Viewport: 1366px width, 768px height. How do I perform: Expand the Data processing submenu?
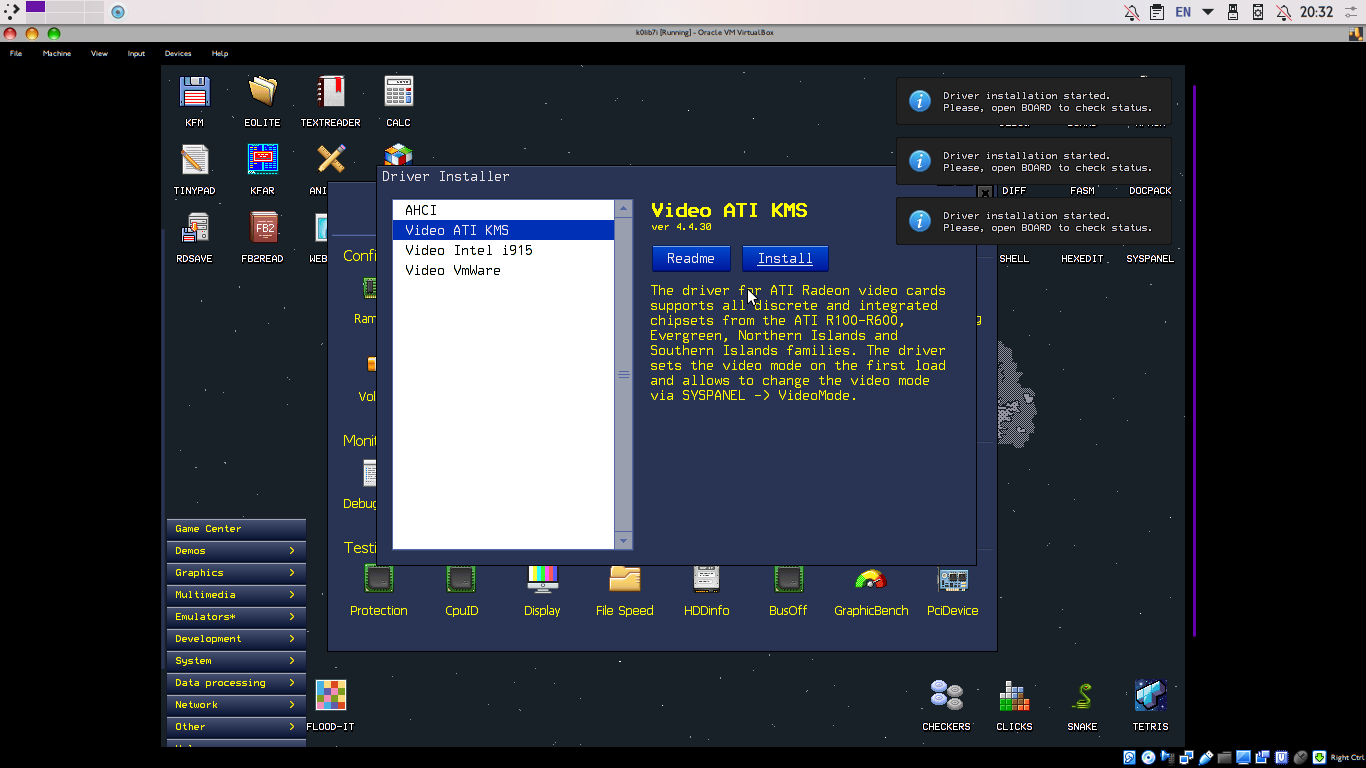(x=236, y=683)
